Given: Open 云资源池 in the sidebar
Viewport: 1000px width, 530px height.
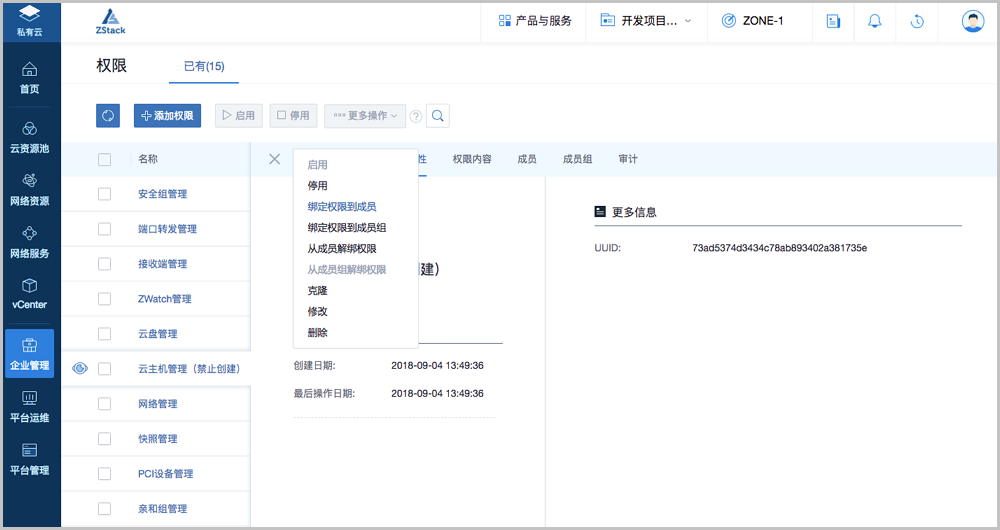Looking at the screenshot, I should coord(30,138).
